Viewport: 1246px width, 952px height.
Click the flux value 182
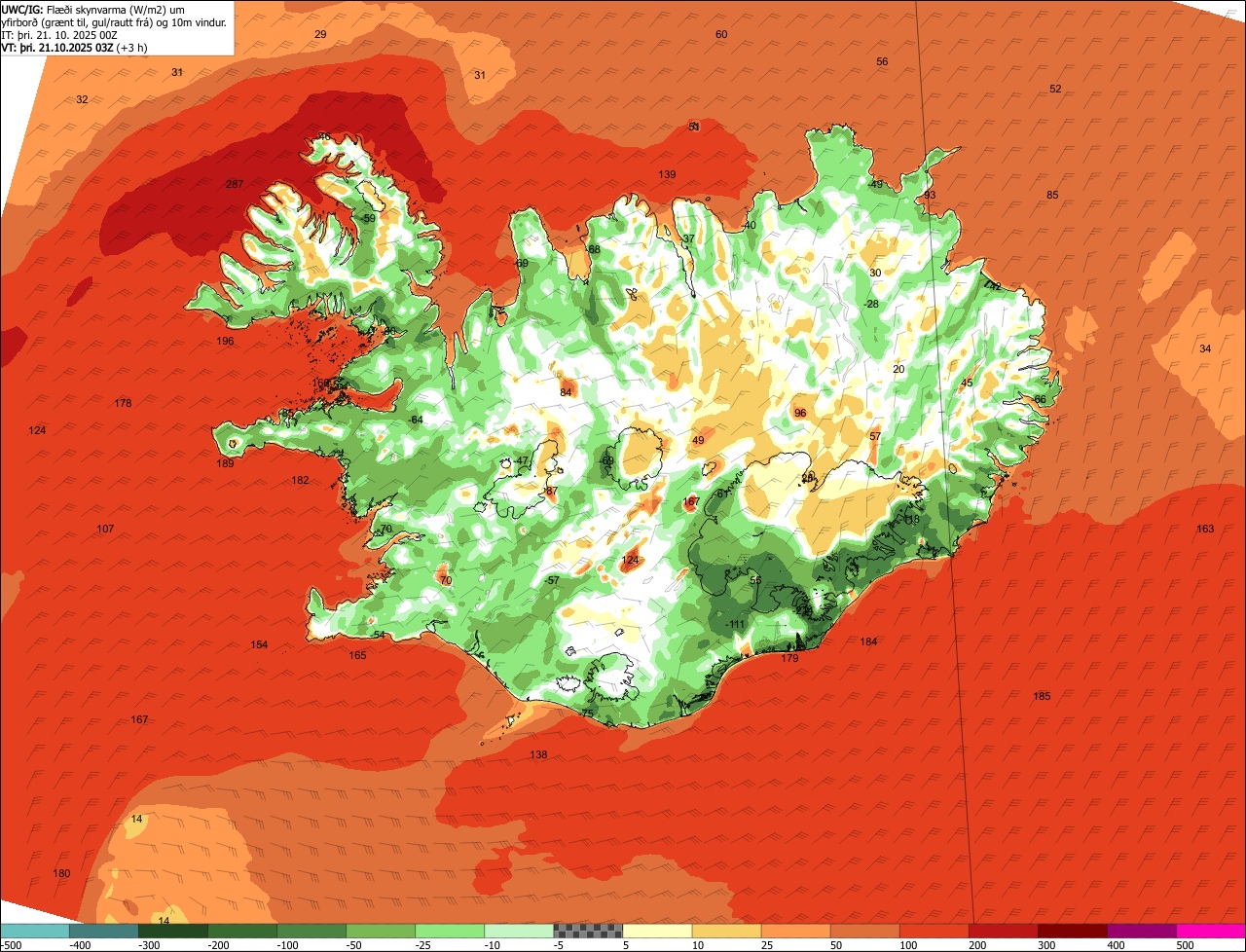pyautogui.click(x=300, y=480)
